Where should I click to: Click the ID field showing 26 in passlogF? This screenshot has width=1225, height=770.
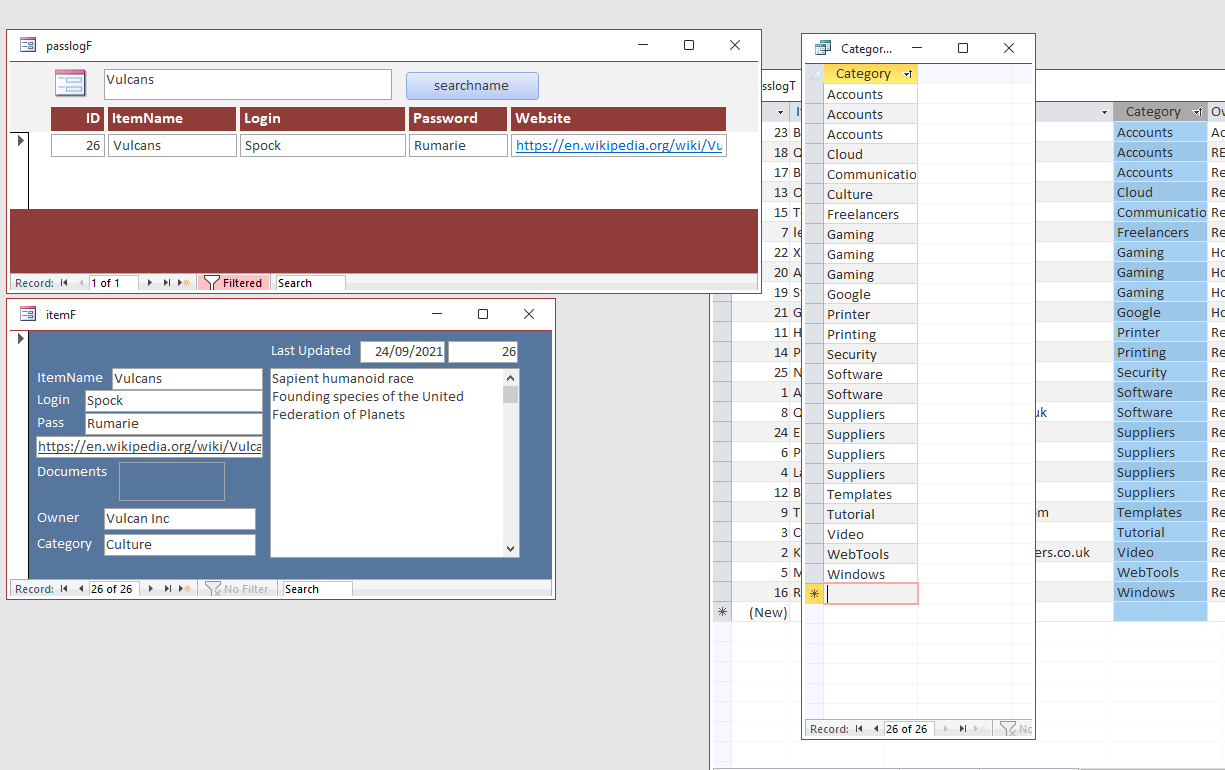(78, 145)
